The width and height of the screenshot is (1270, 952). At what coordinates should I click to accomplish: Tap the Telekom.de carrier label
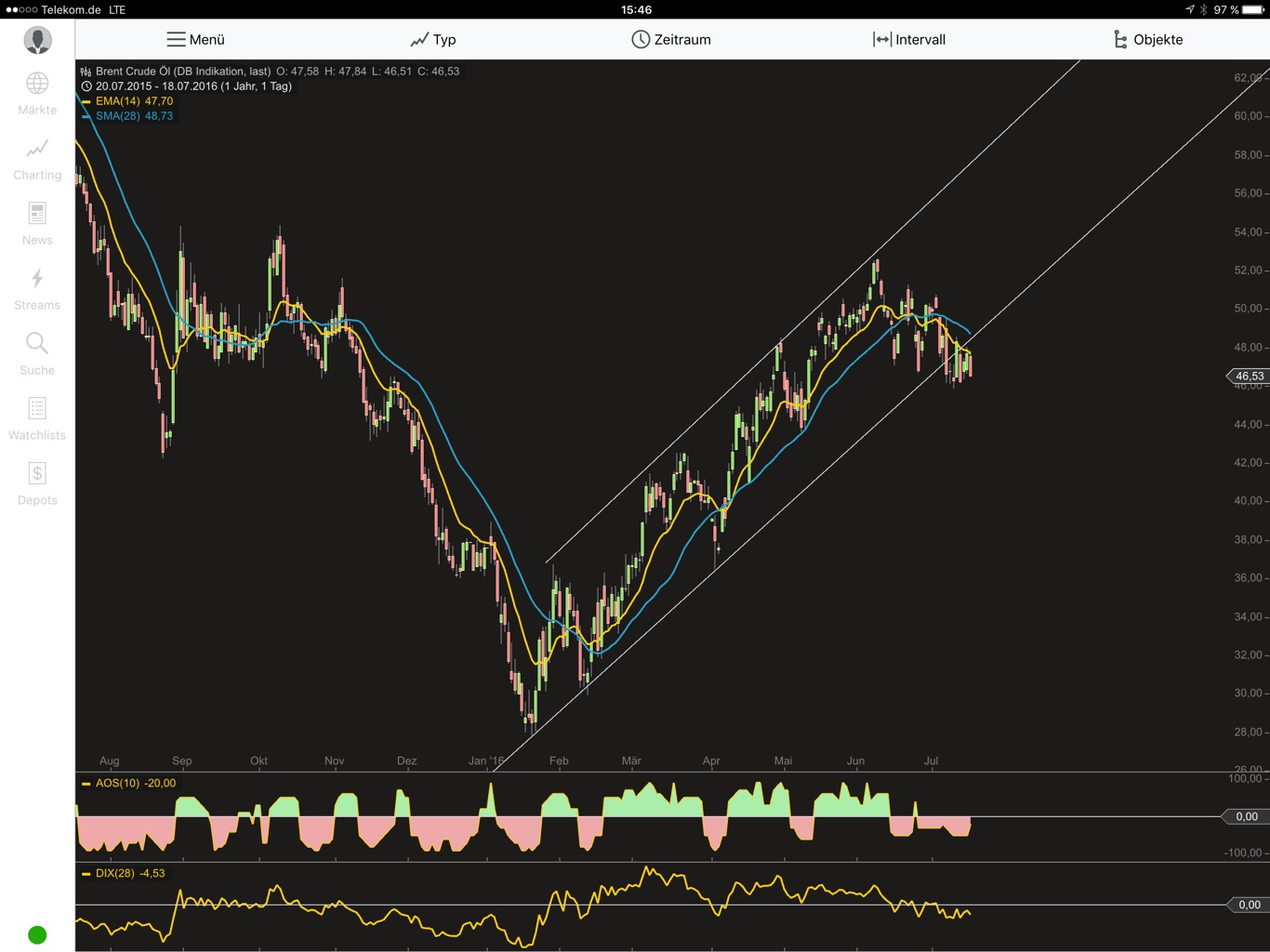point(71,9)
